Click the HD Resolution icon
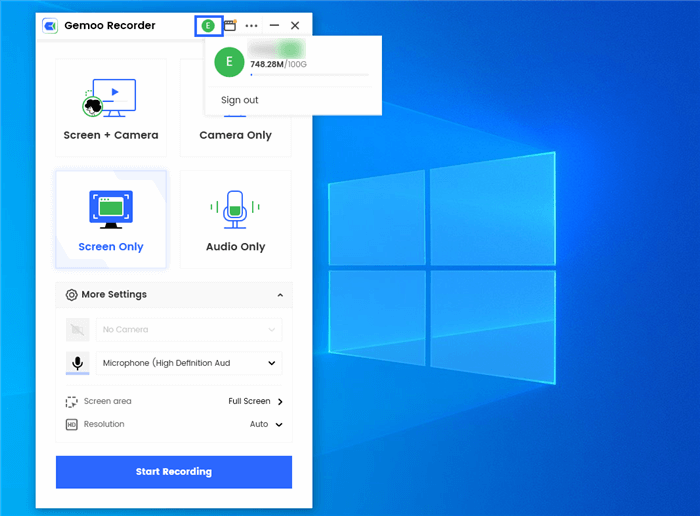This screenshot has width=700, height=516. (x=71, y=424)
